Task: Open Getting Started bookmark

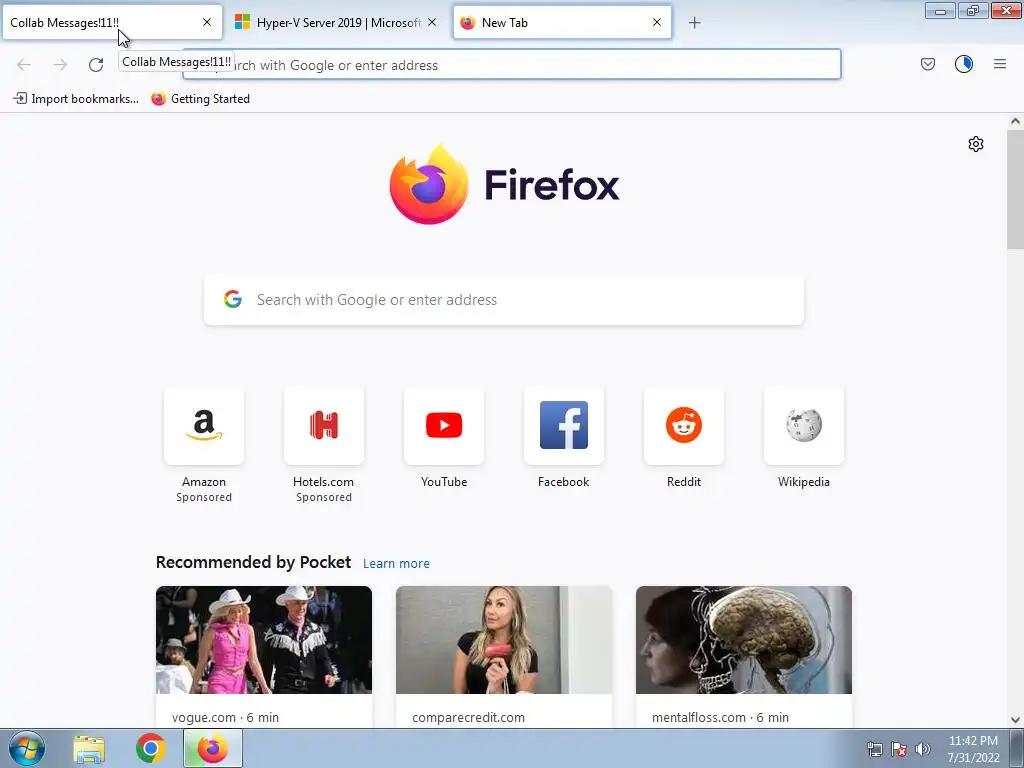Action: tap(200, 99)
